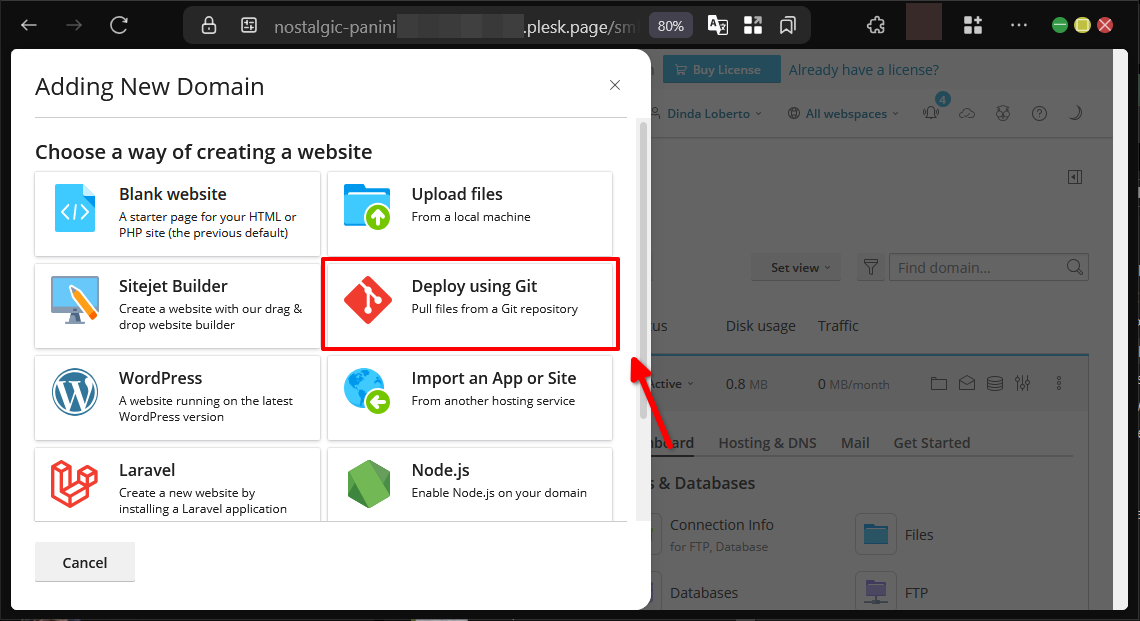Click the browser zoom level 80% indicator

point(671,26)
